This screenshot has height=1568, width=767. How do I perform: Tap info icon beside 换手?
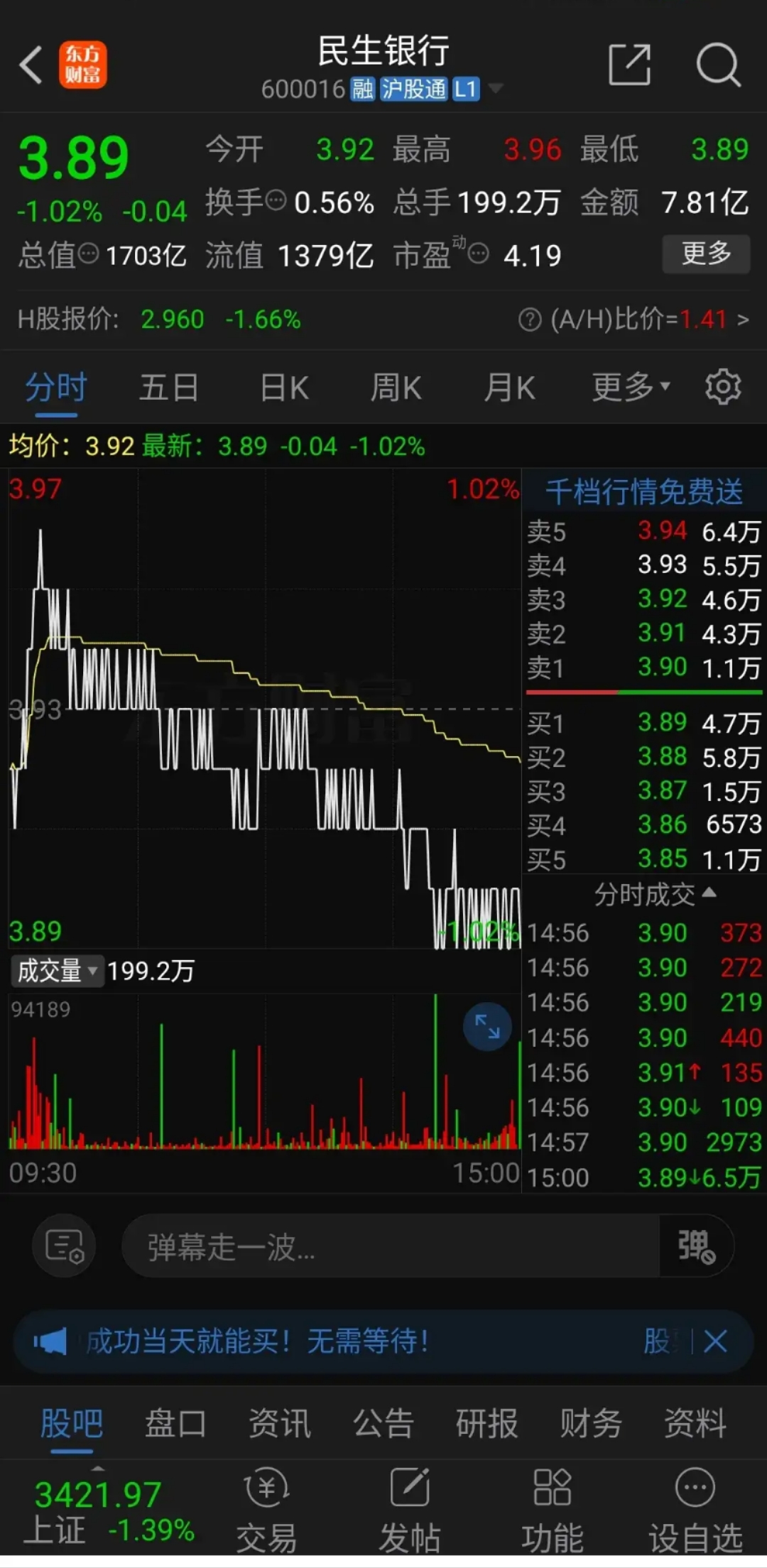(x=276, y=200)
